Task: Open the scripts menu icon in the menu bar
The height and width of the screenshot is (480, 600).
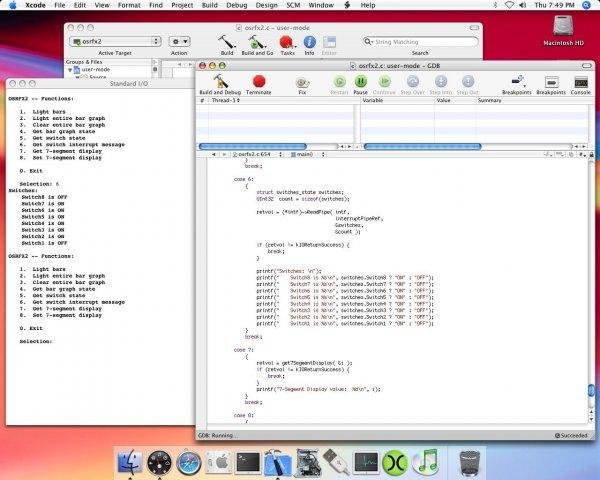Action: pyautogui.click(x=347, y=5)
